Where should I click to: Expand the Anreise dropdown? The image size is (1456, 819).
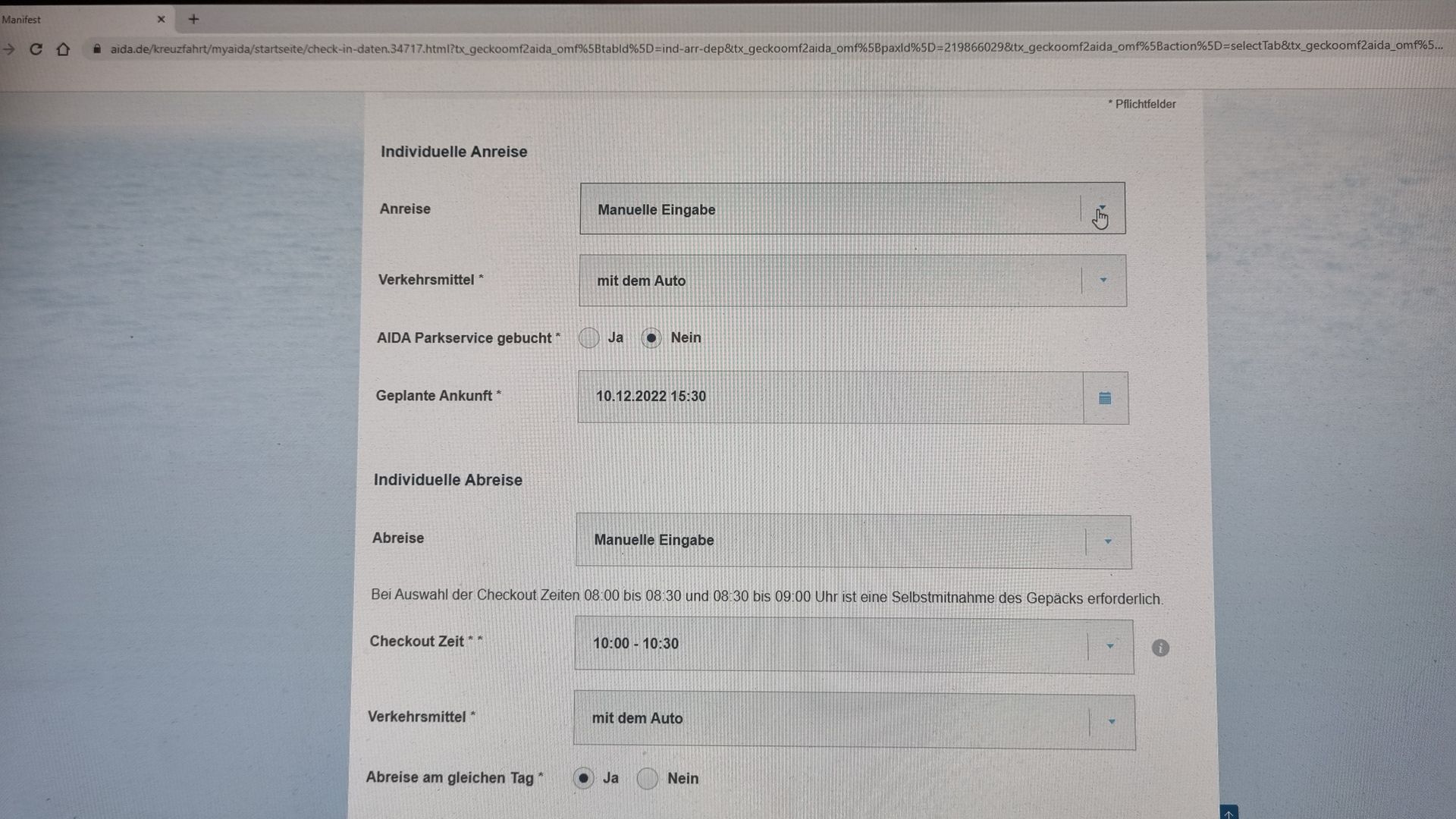point(1102,209)
